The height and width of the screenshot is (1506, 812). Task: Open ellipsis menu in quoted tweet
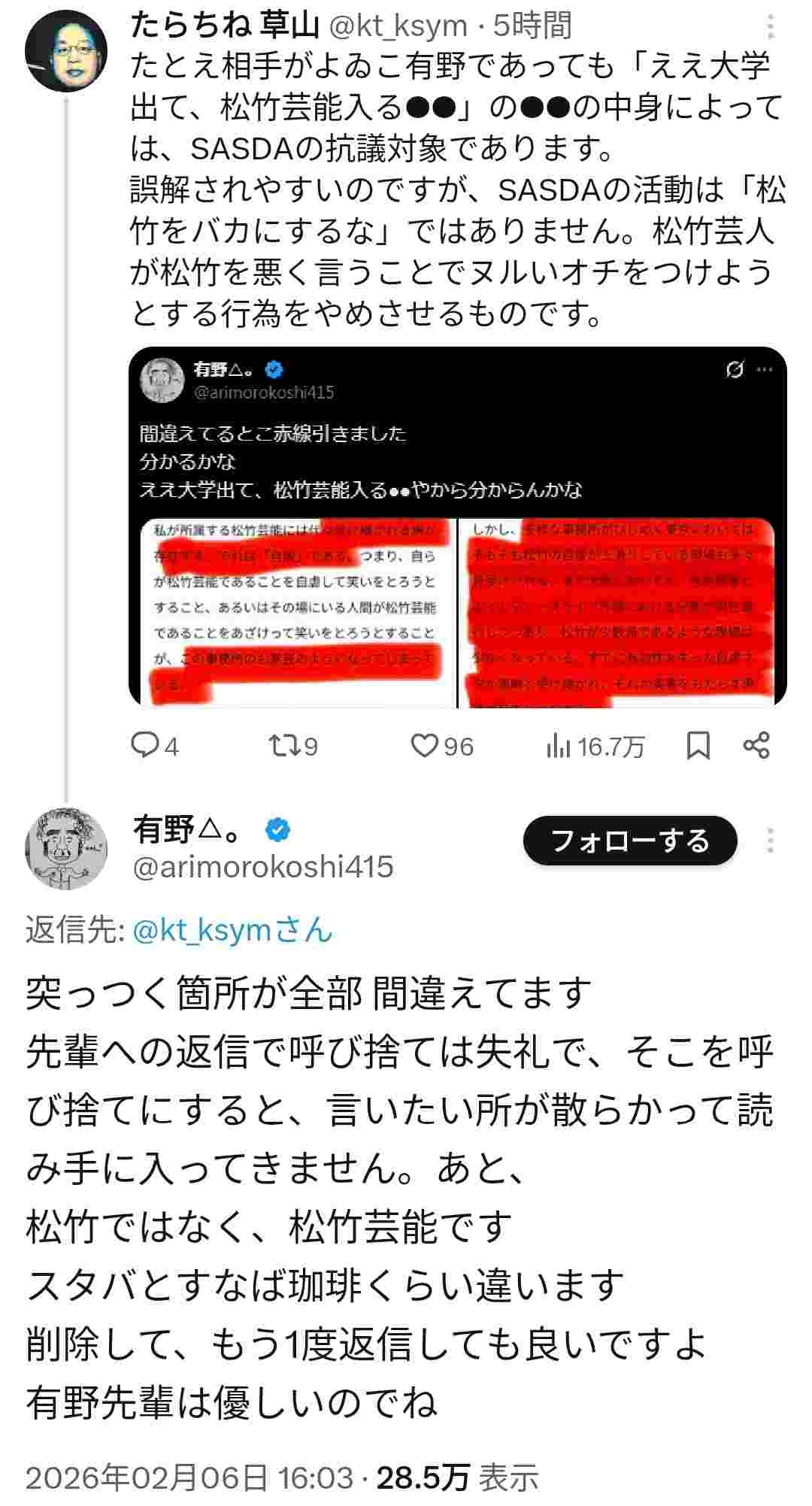pyautogui.click(x=765, y=369)
